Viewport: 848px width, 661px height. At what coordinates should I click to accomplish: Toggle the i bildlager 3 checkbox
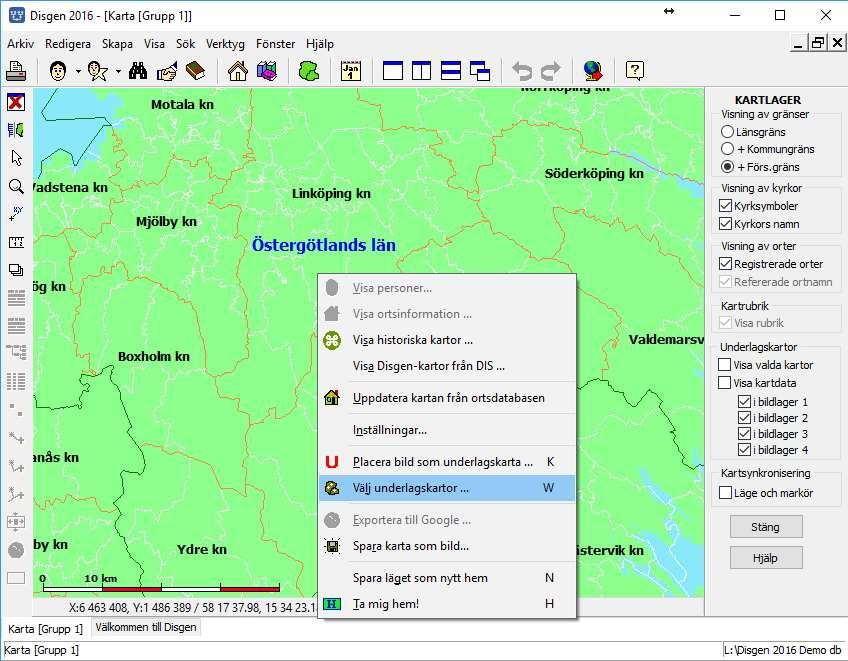click(744, 434)
